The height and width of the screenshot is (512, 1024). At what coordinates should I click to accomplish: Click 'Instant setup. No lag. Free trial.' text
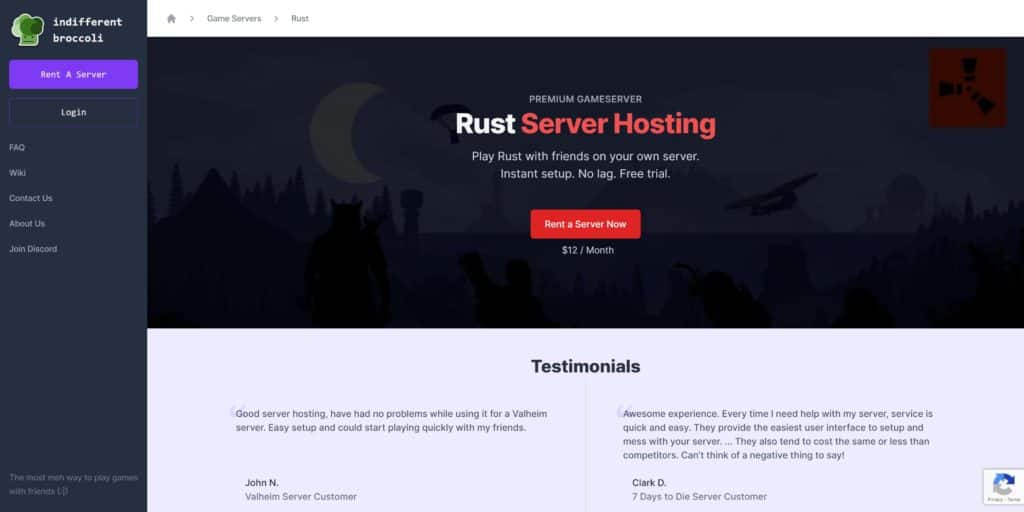(x=585, y=174)
